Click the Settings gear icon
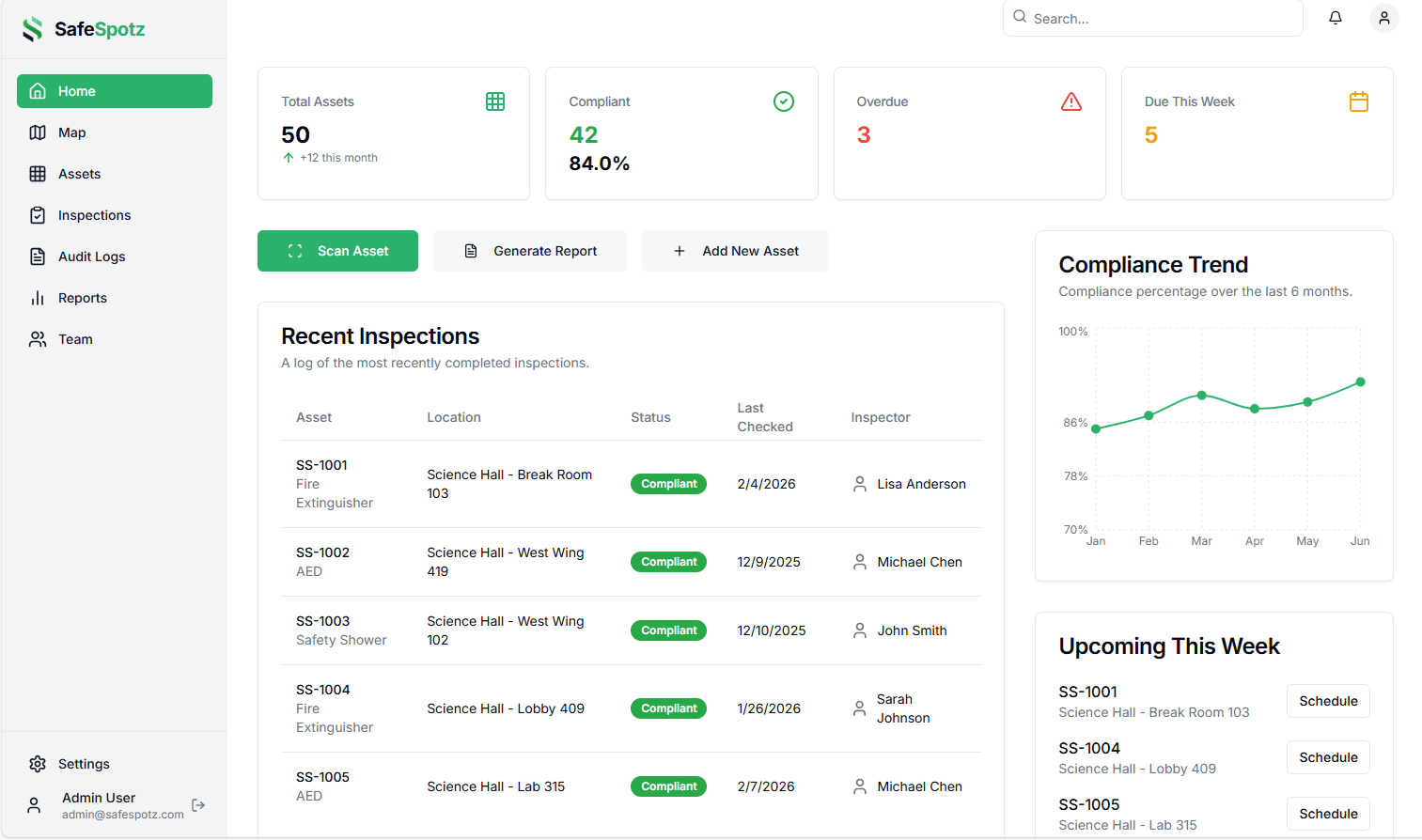The height and width of the screenshot is (840, 1422). pos(38,764)
